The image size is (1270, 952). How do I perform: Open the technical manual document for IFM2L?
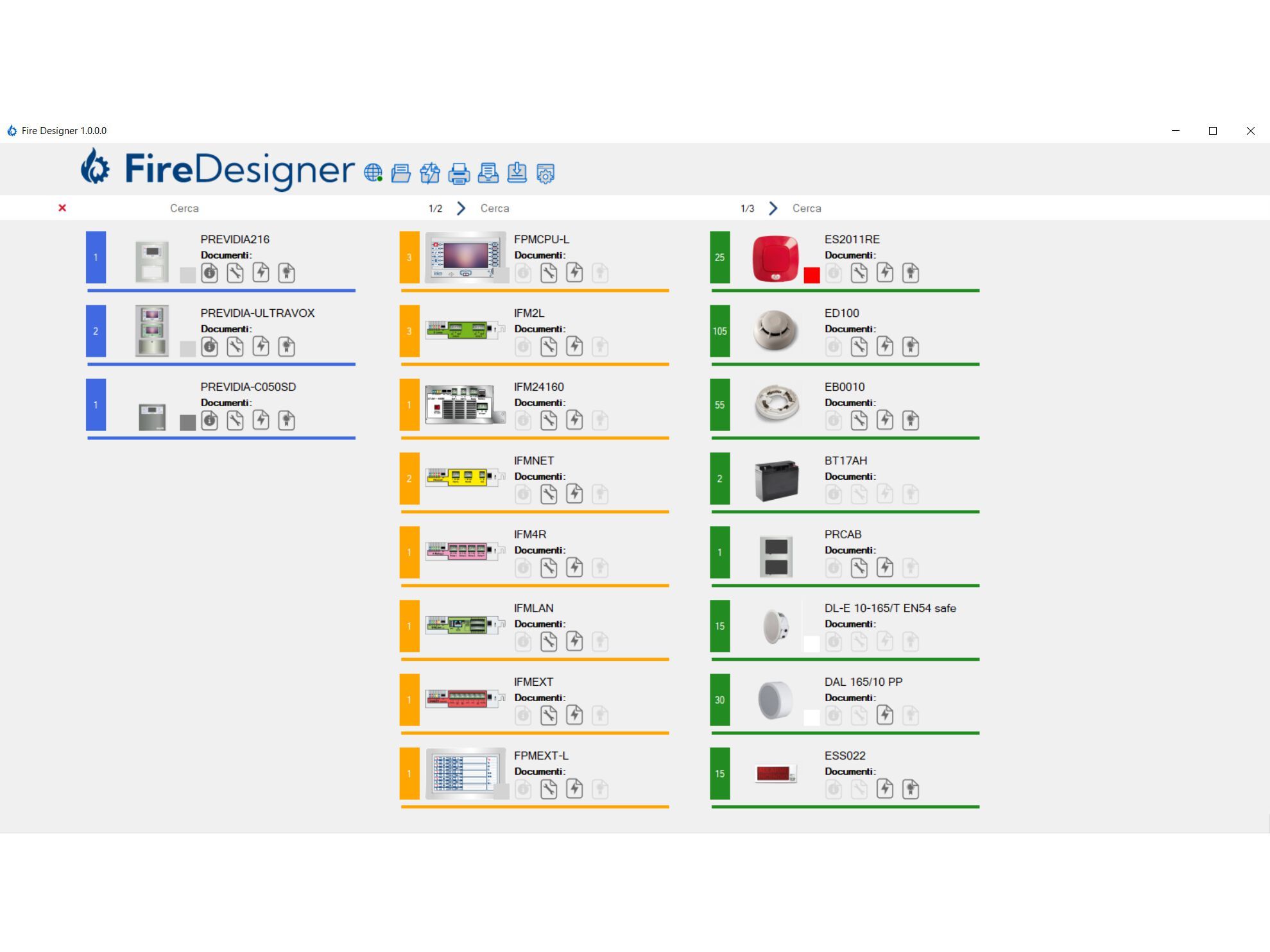pyautogui.click(x=549, y=347)
